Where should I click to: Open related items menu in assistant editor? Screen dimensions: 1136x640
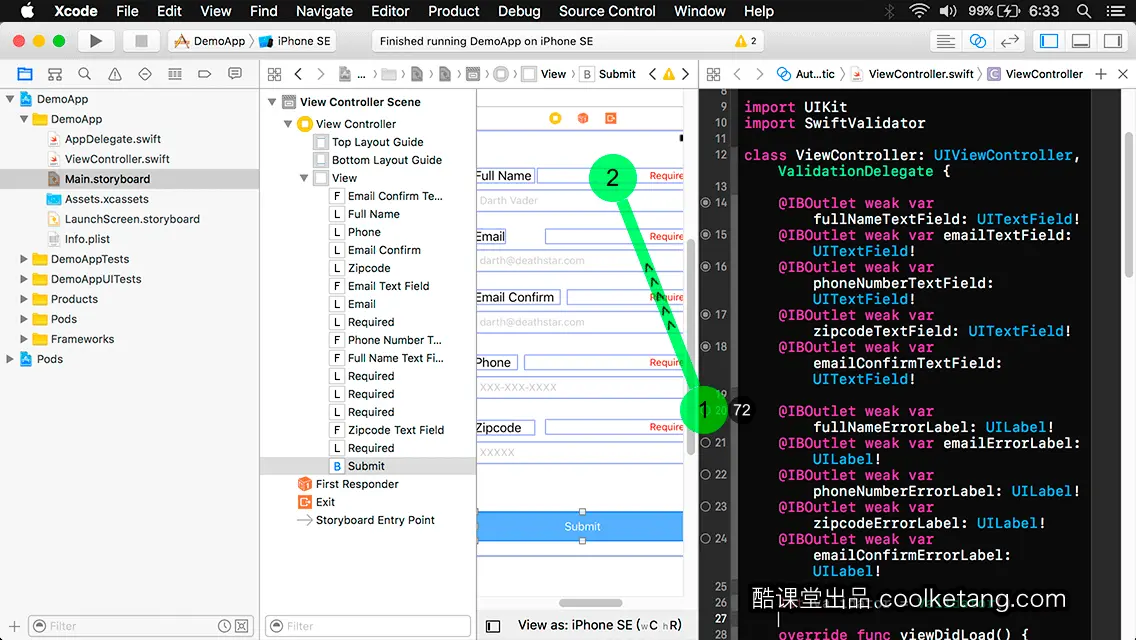click(714, 74)
